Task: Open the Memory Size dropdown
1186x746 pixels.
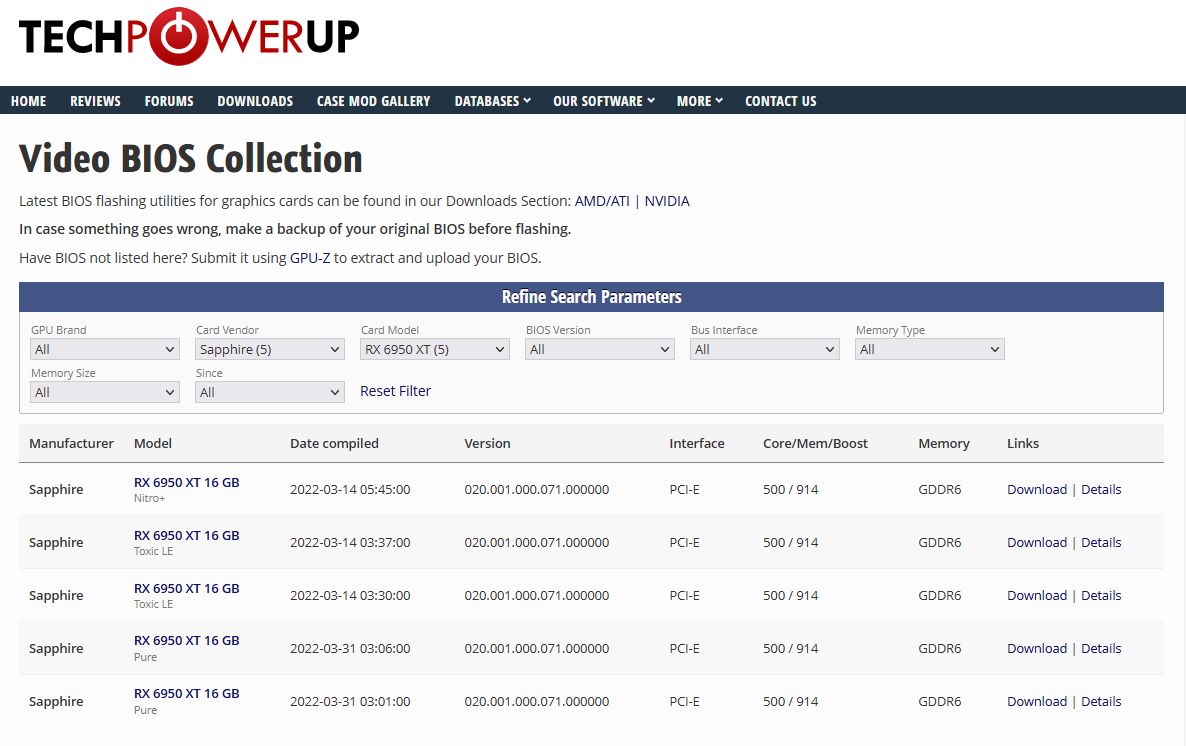Action: coord(104,392)
